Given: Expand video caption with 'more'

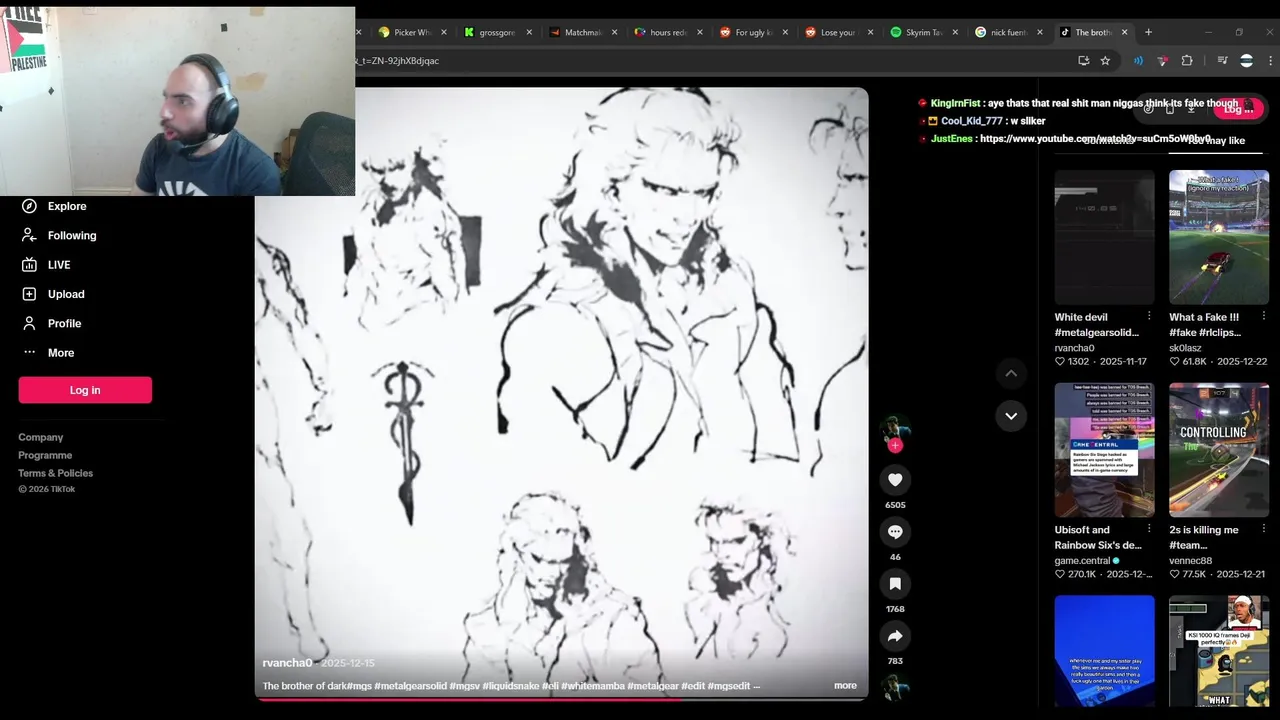Looking at the screenshot, I should tap(845, 686).
